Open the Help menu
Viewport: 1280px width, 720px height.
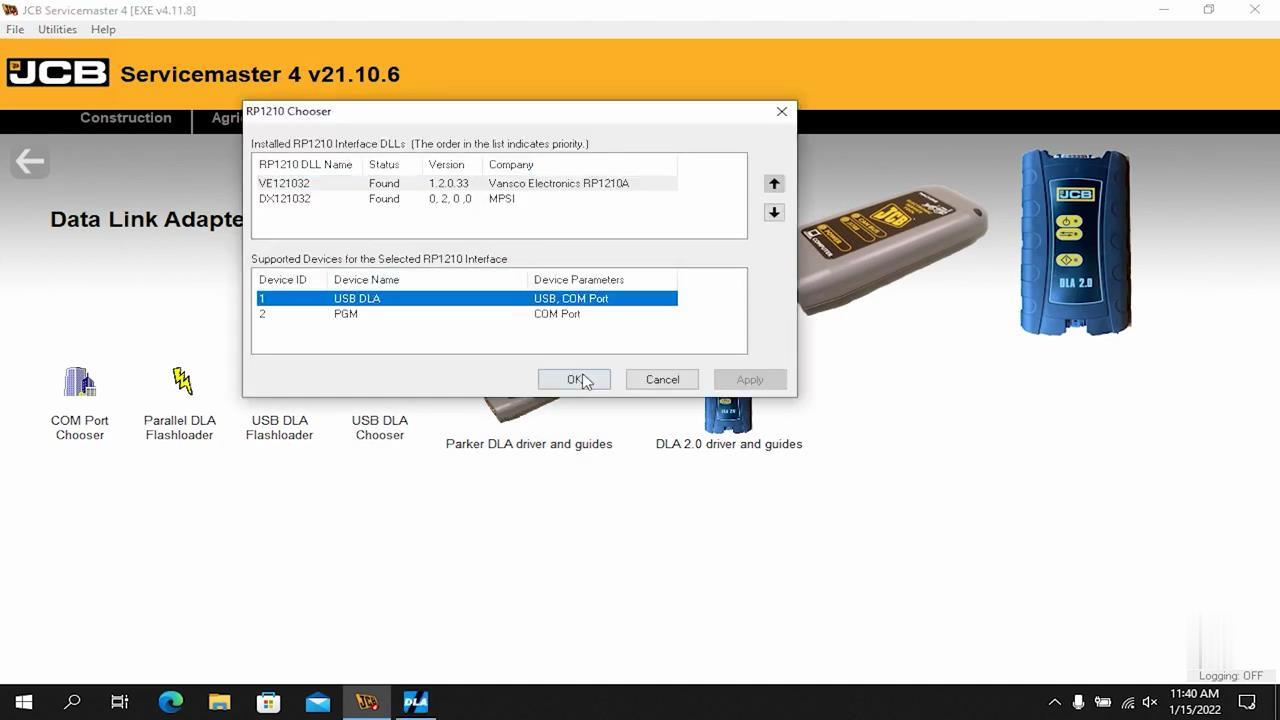(103, 29)
